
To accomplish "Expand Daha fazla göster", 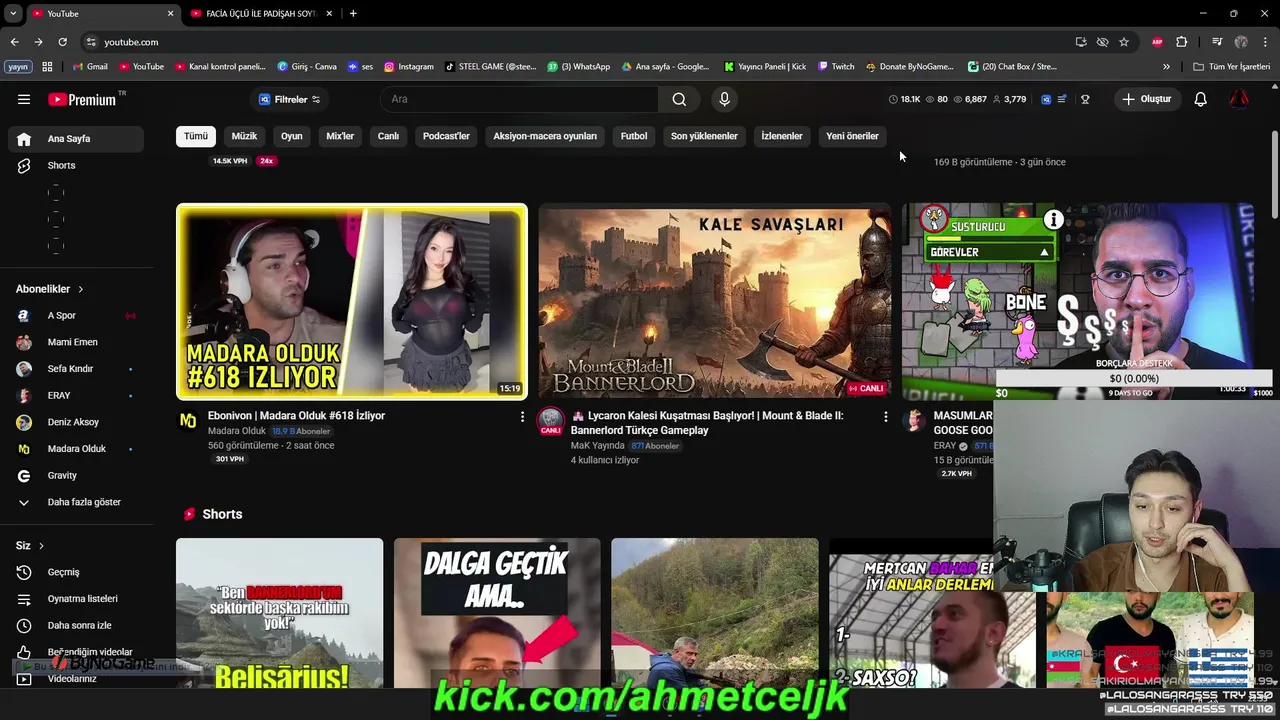I will (x=75, y=502).
